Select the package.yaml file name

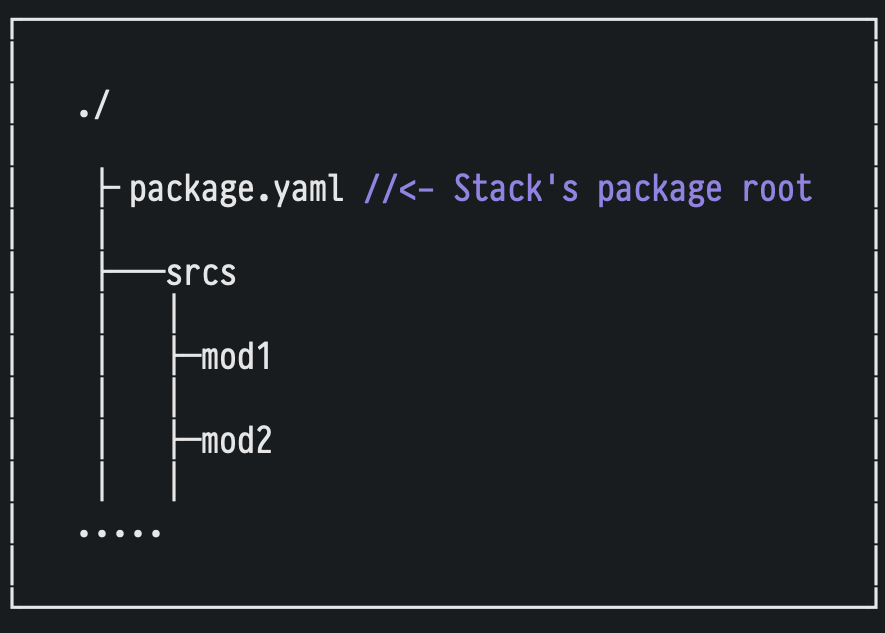236,189
